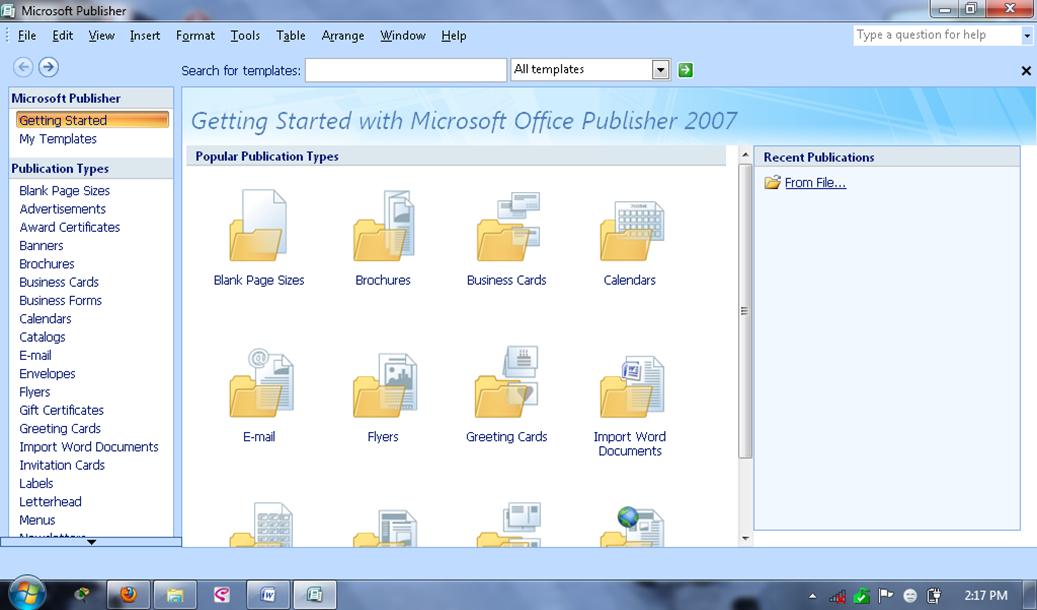
Task: Open the help question dropdown arrow
Action: (x=1027, y=36)
